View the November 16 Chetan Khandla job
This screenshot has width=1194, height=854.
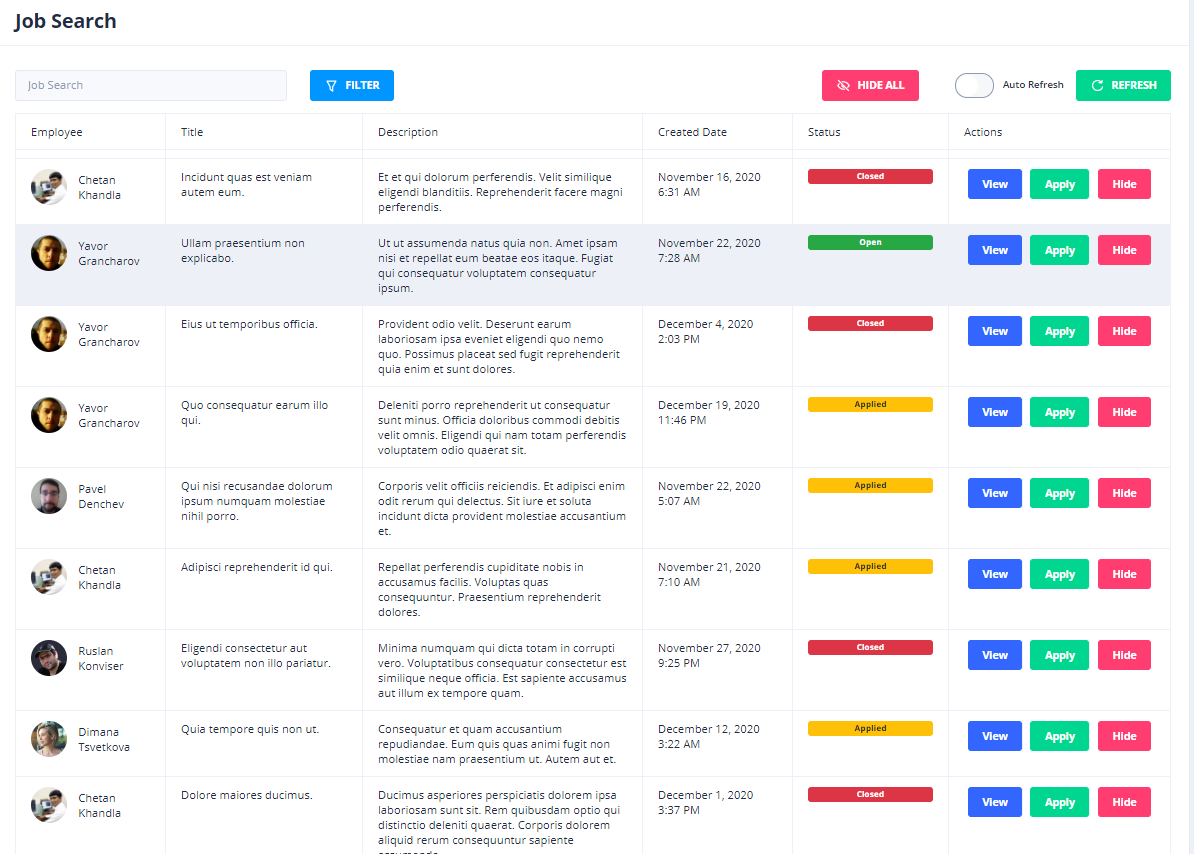[995, 184]
